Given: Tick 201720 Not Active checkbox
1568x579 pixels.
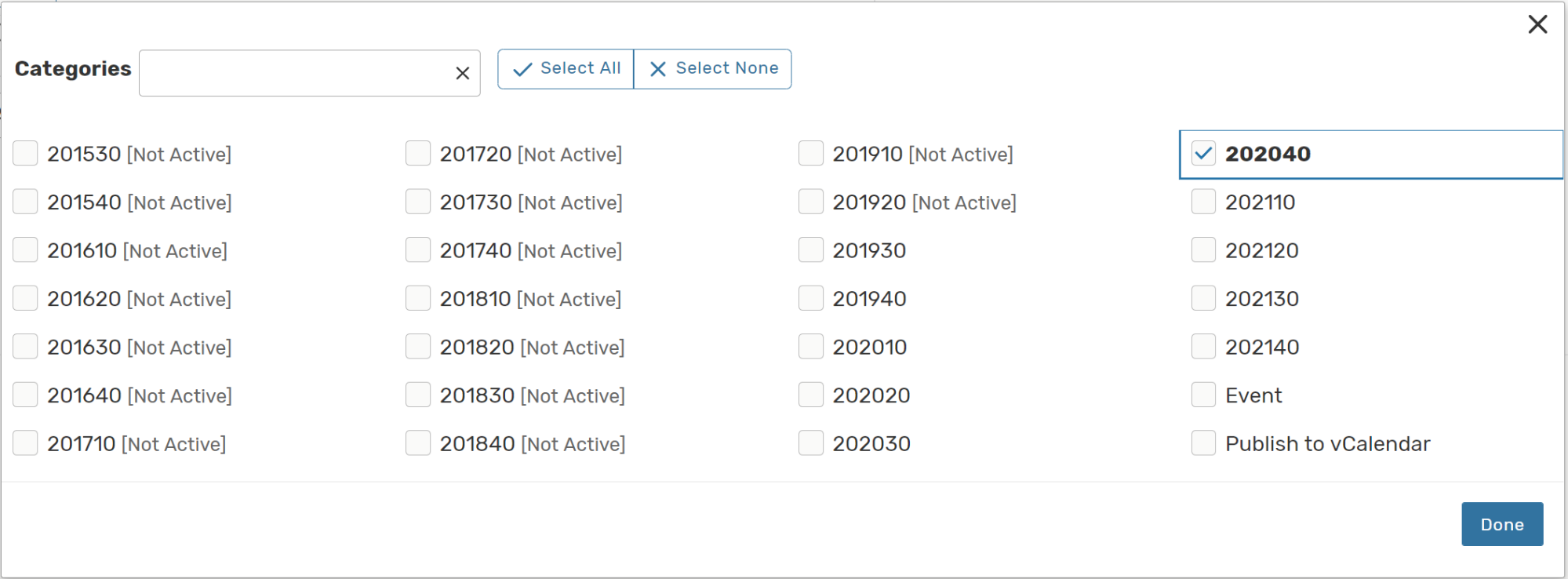Looking at the screenshot, I should [x=417, y=154].
